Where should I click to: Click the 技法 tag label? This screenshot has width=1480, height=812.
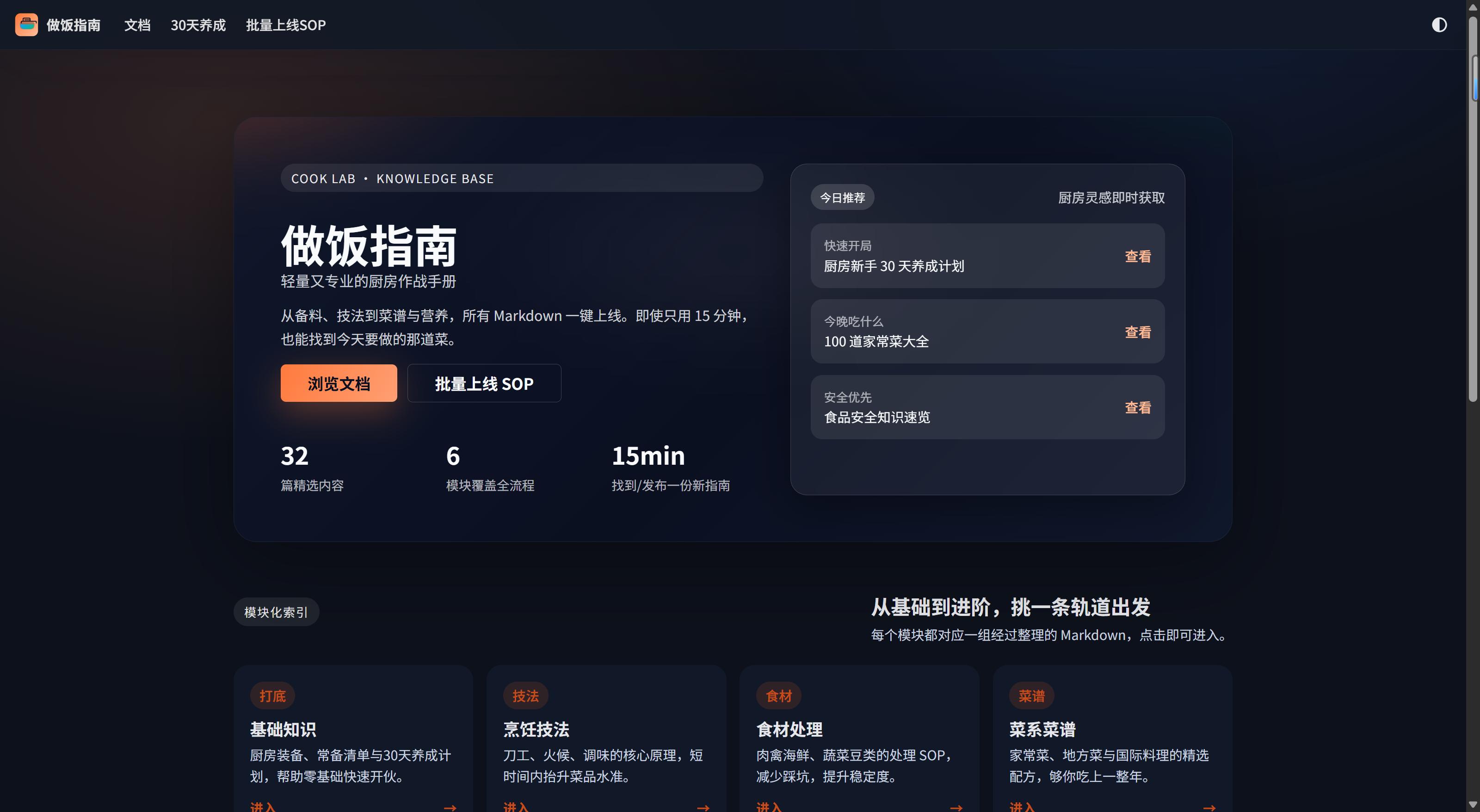point(525,695)
